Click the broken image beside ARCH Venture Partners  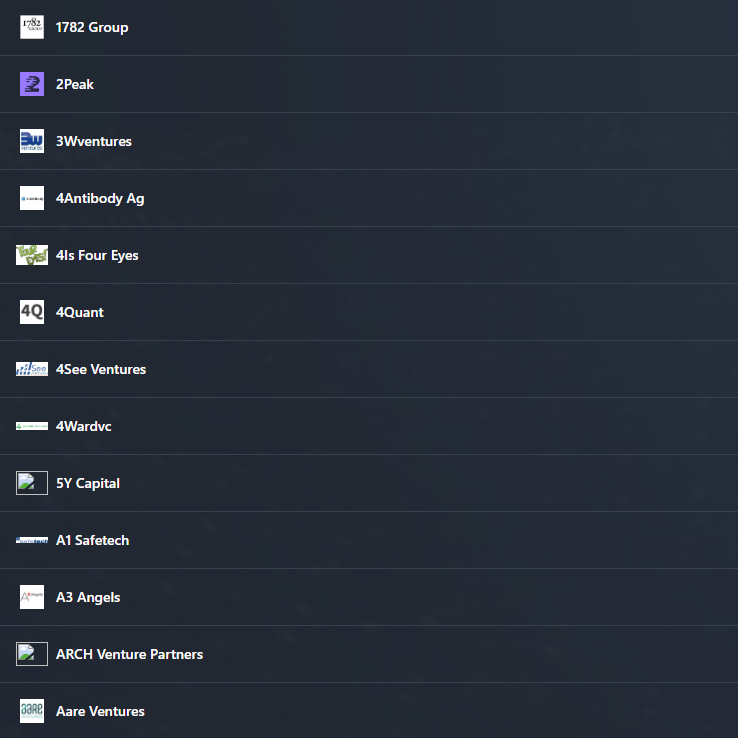[32, 654]
